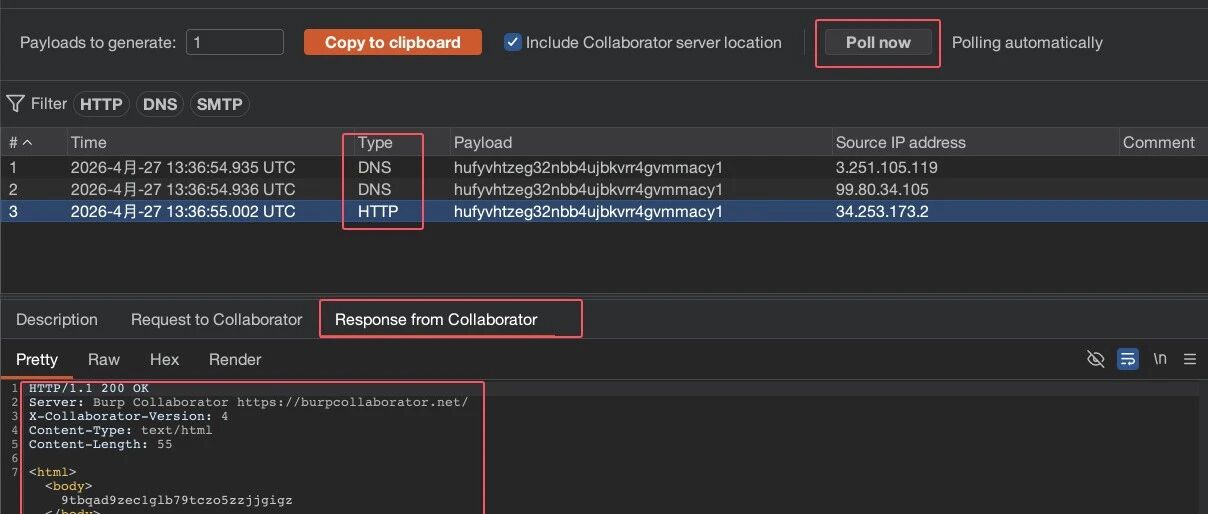Click the Content-Length: 55 line
This screenshot has width=1208, height=514.
100,444
